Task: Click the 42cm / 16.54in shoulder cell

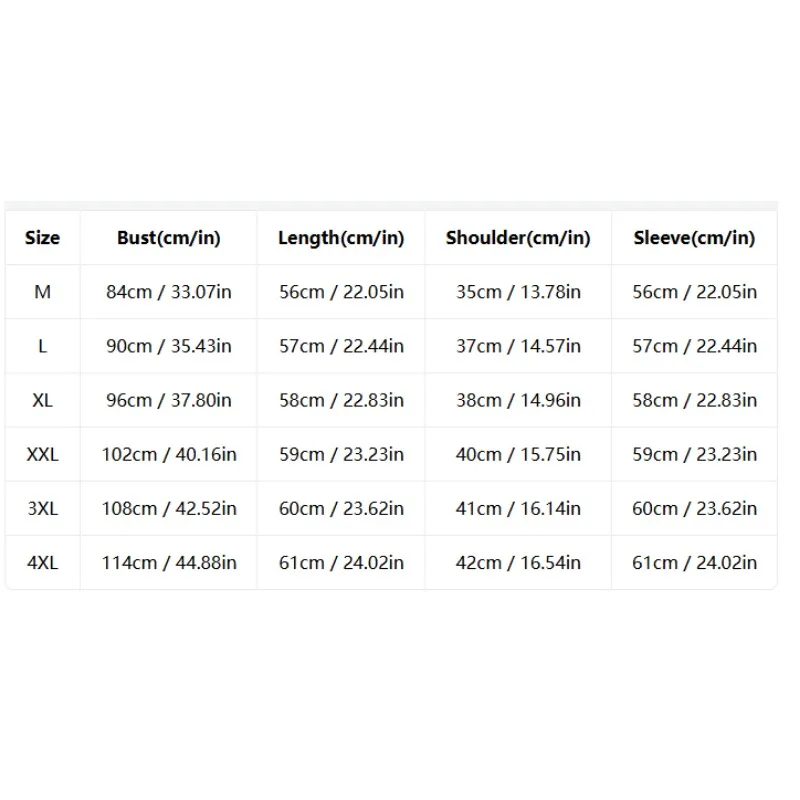Action: click(518, 562)
